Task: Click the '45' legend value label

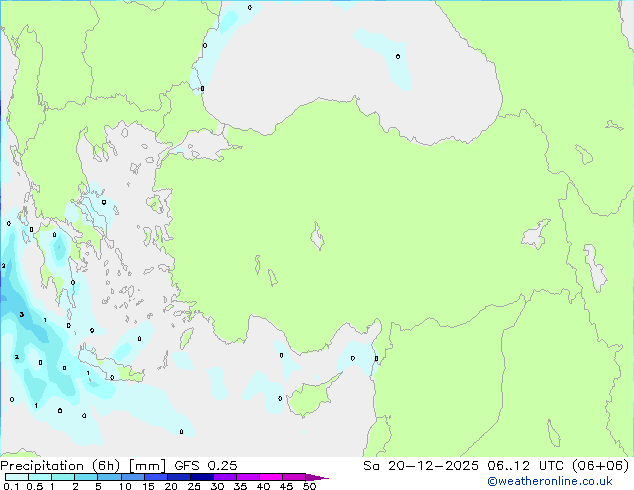Action: click(286, 486)
